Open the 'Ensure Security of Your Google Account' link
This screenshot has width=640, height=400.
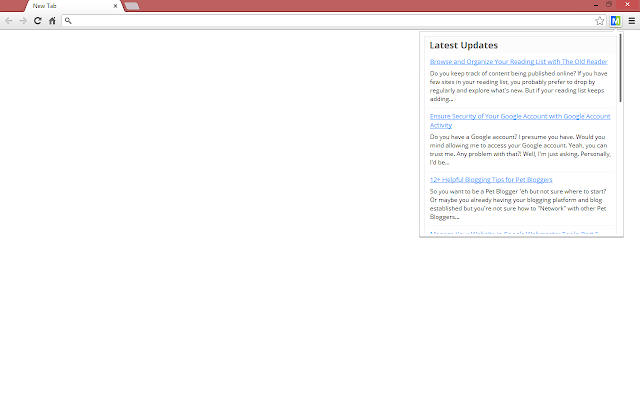520,121
